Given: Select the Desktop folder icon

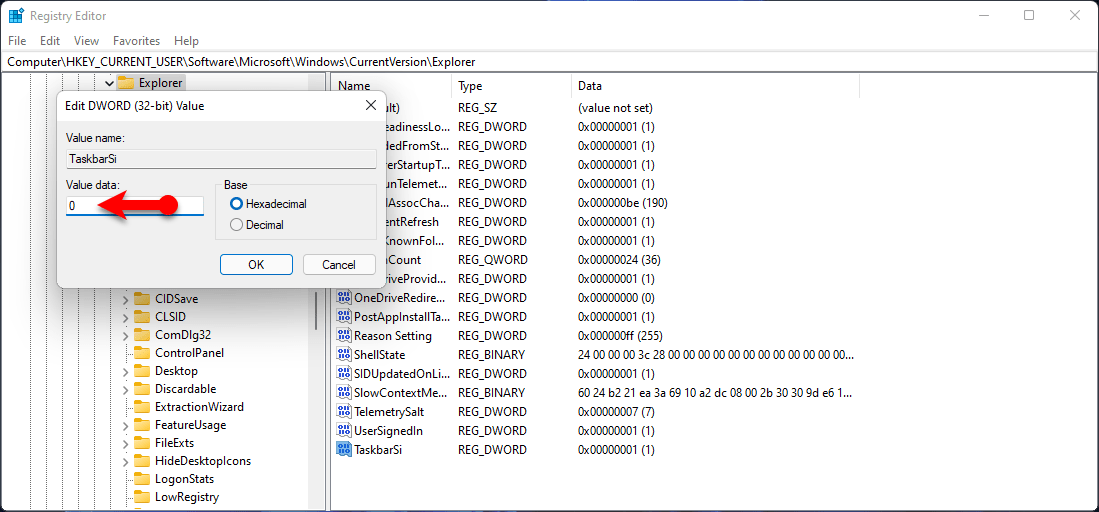Looking at the screenshot, I should click(x=142, y=370).
